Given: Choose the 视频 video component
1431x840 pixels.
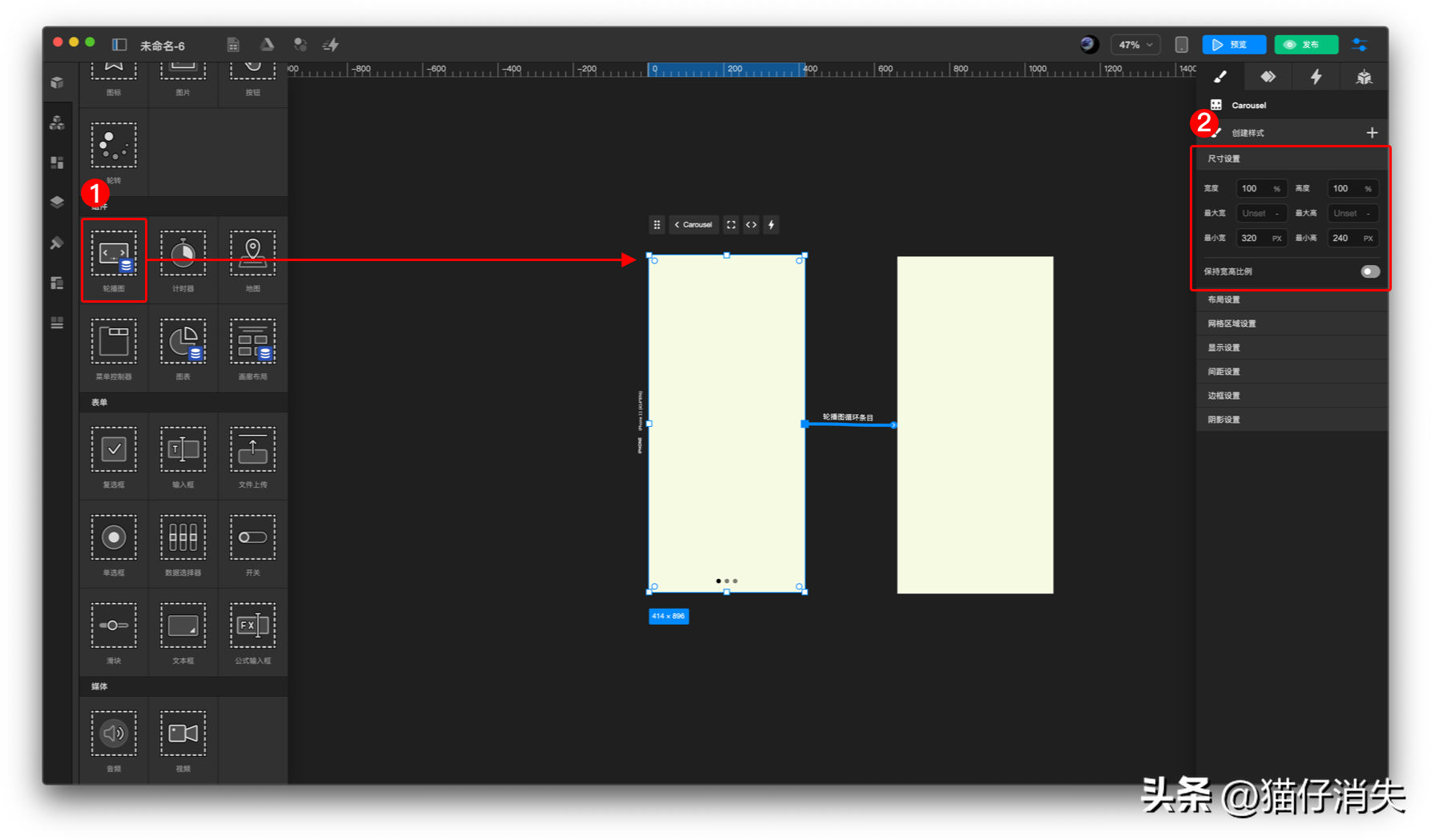Looking at the screenshot, I should 183,740.
